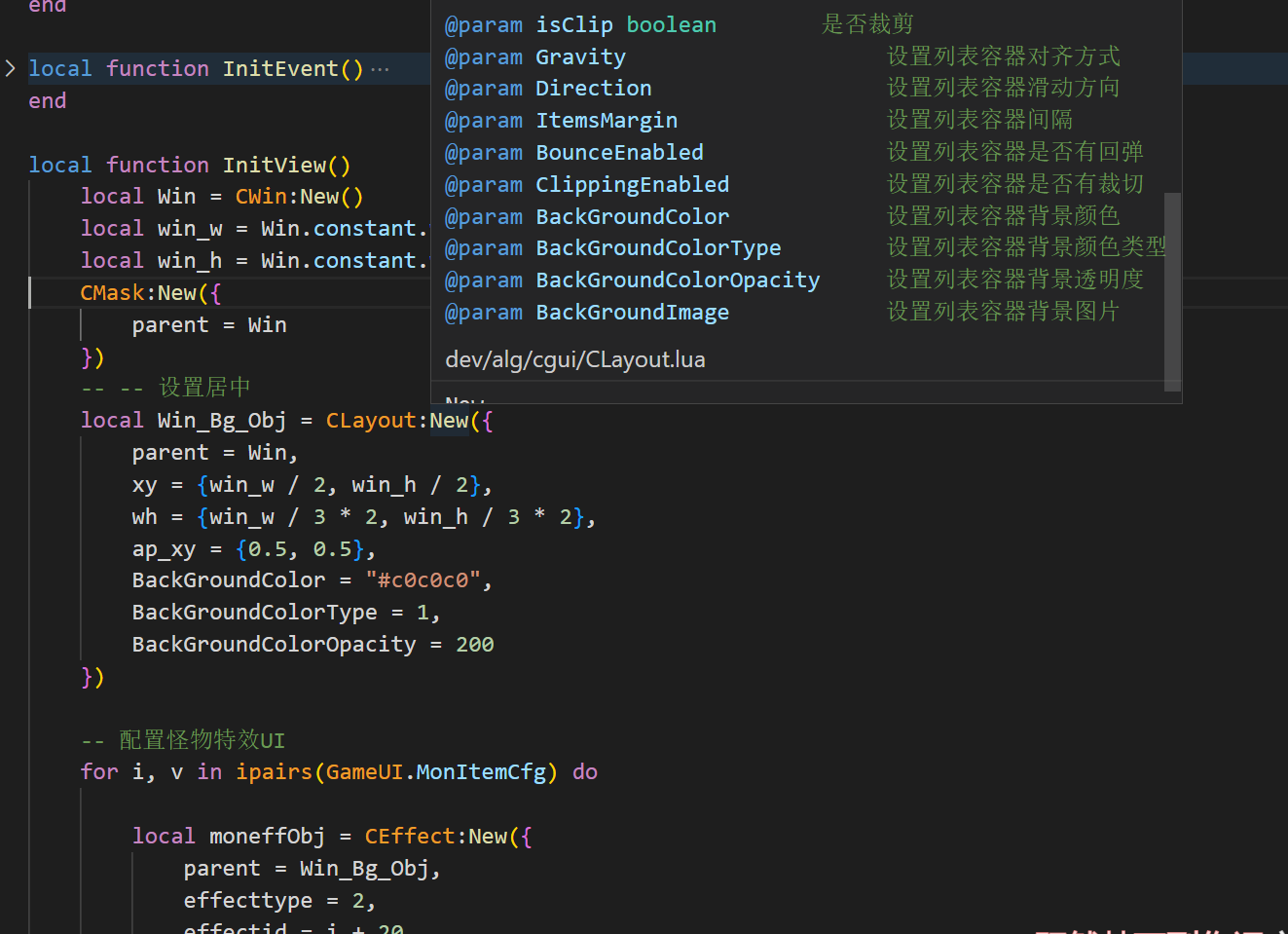Click the comment 配置怪物特效UI
The height and width of the screenshot is (934, 1288).
[x=202, y=740]
